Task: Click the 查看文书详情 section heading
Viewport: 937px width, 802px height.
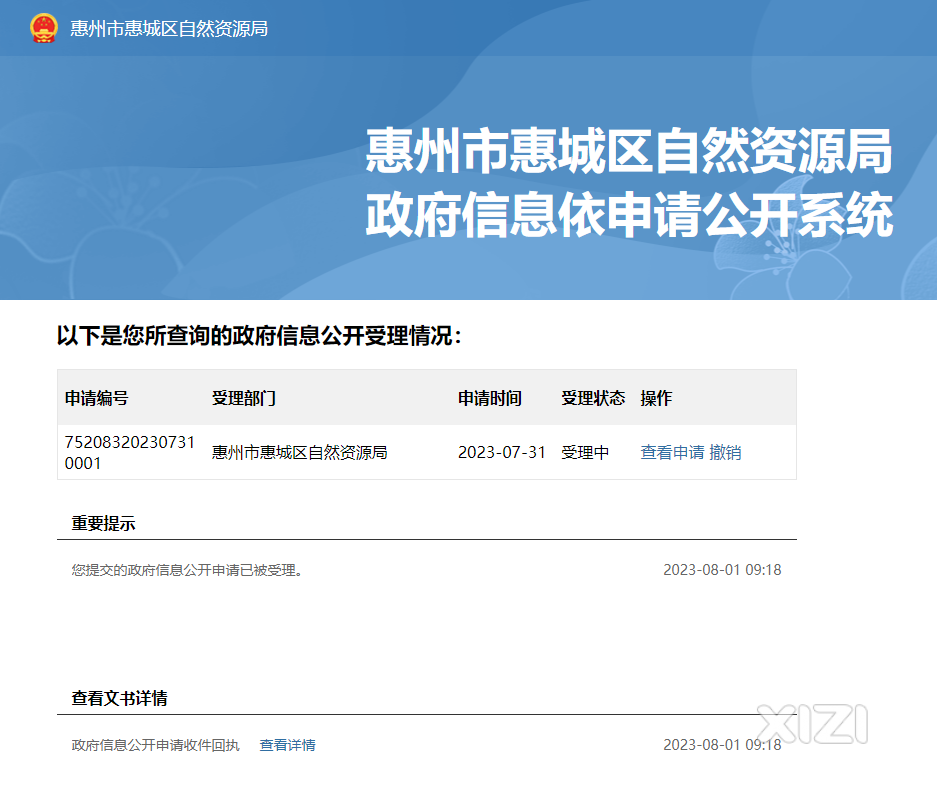Action: pyautogui.click(x=120, y=698)
